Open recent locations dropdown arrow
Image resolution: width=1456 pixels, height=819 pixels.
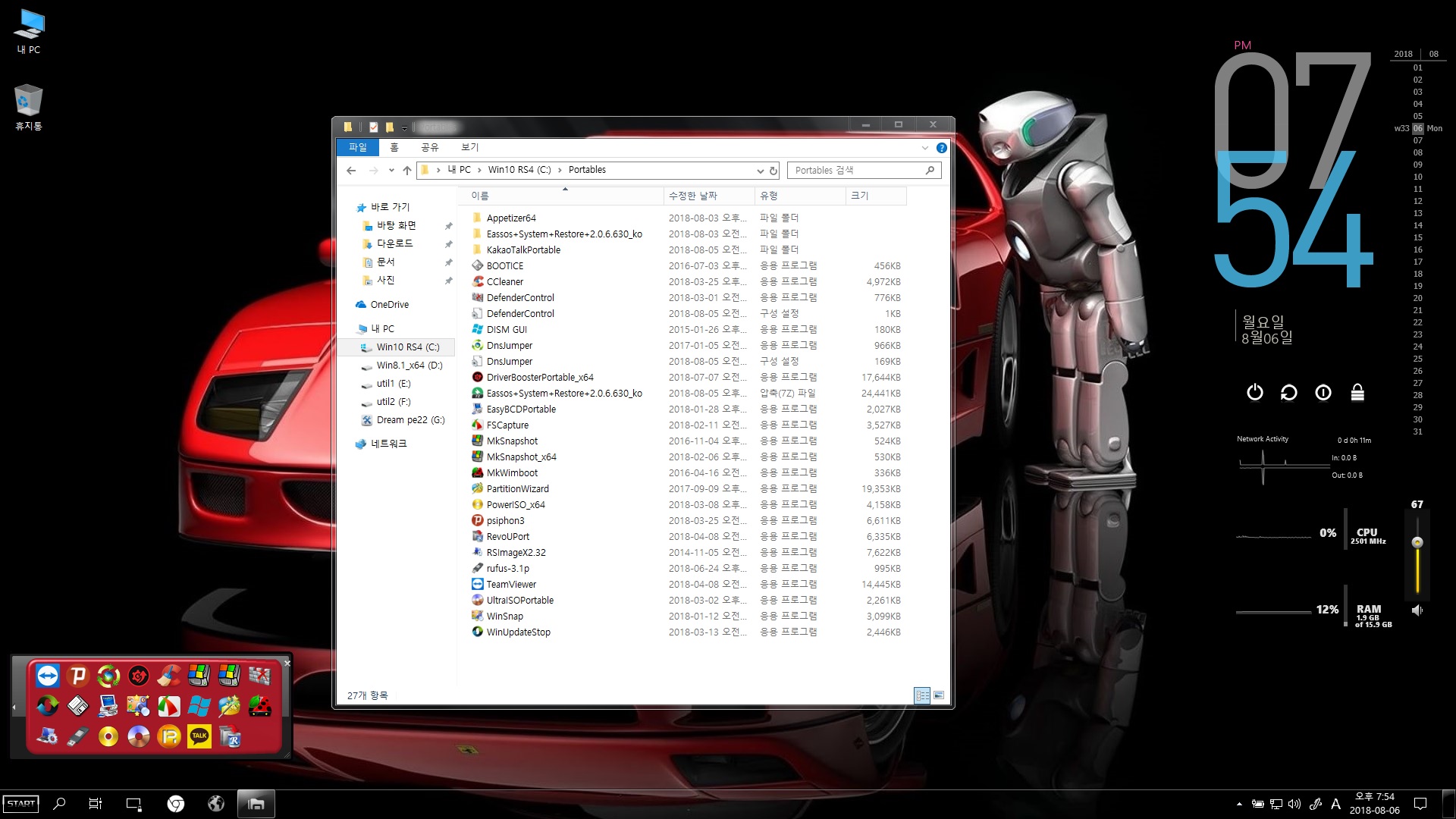click(391, 171)
